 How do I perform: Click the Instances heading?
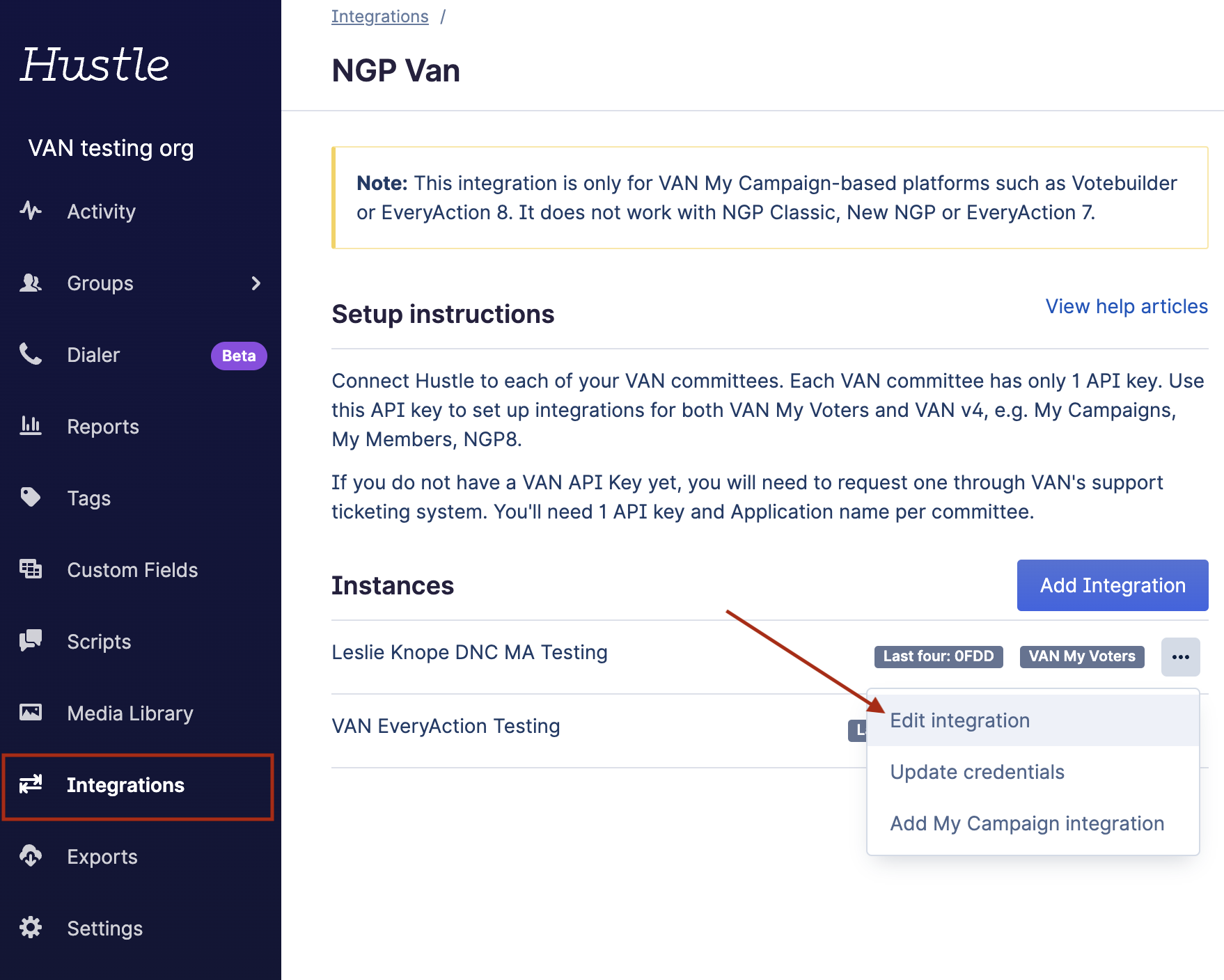point(393,585)
